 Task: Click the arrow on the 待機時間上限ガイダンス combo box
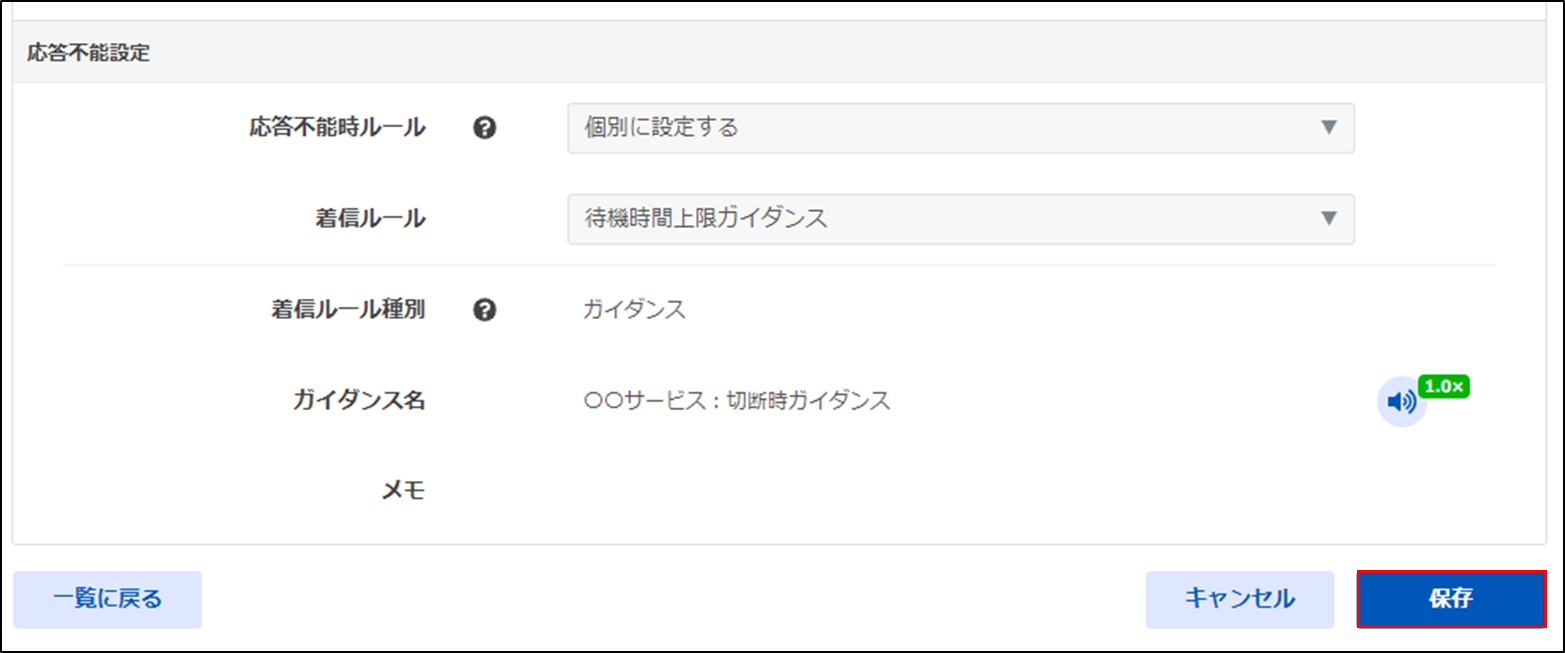pos(1329,219)
